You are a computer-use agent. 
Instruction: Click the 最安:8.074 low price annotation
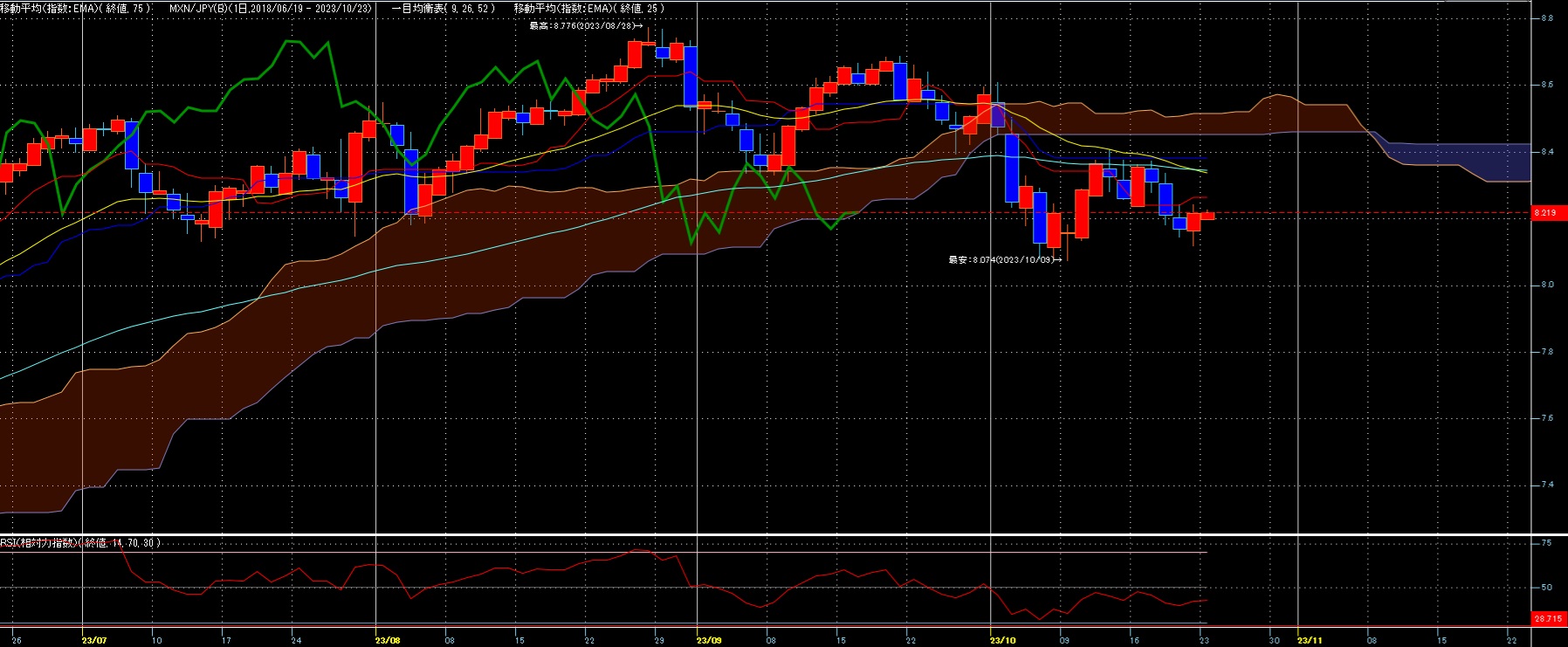point(1005,259)
